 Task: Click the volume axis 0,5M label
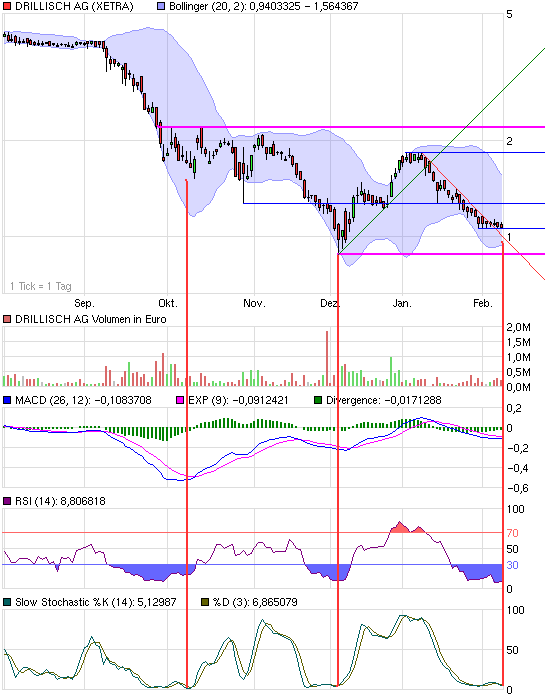519,372
